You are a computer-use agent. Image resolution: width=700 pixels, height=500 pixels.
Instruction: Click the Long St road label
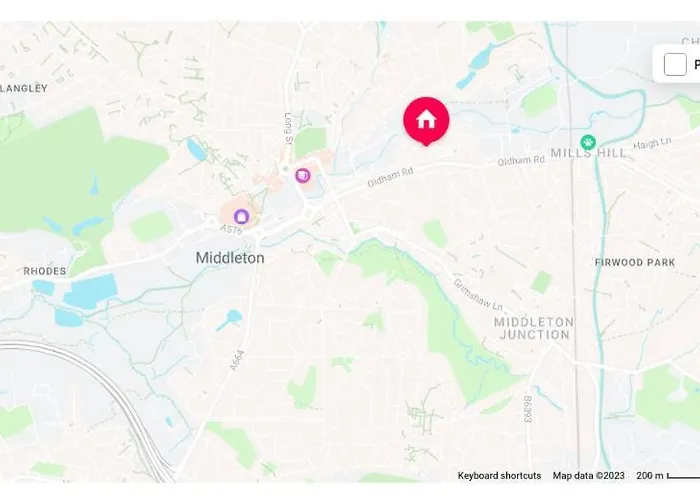click(288, 127)
